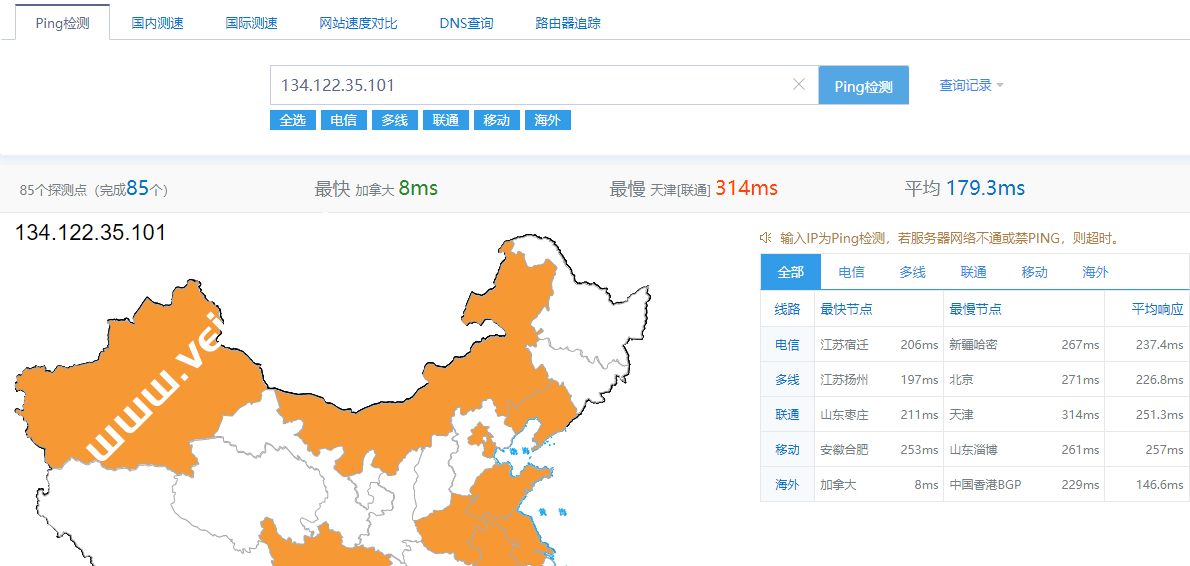Click the 平均响应 column header

tap(1157, 309)
